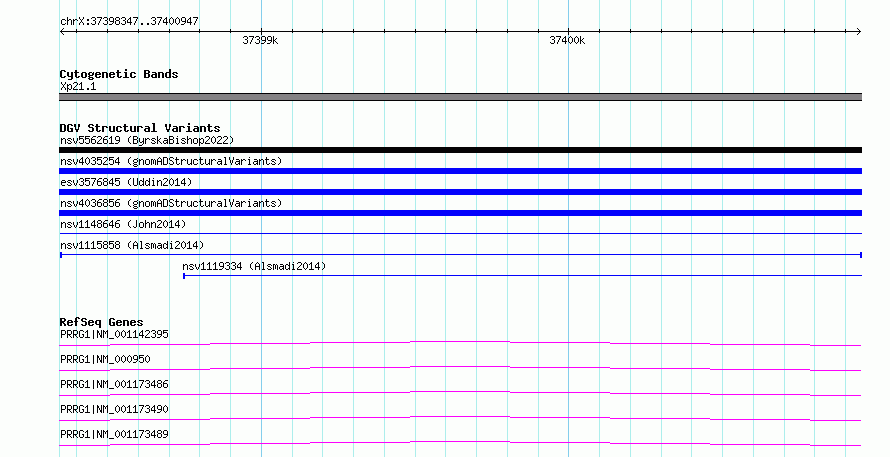This screenshot has height=457, width=890.
Task: Select the DGV Structural Variants track title
Action: 140,128
